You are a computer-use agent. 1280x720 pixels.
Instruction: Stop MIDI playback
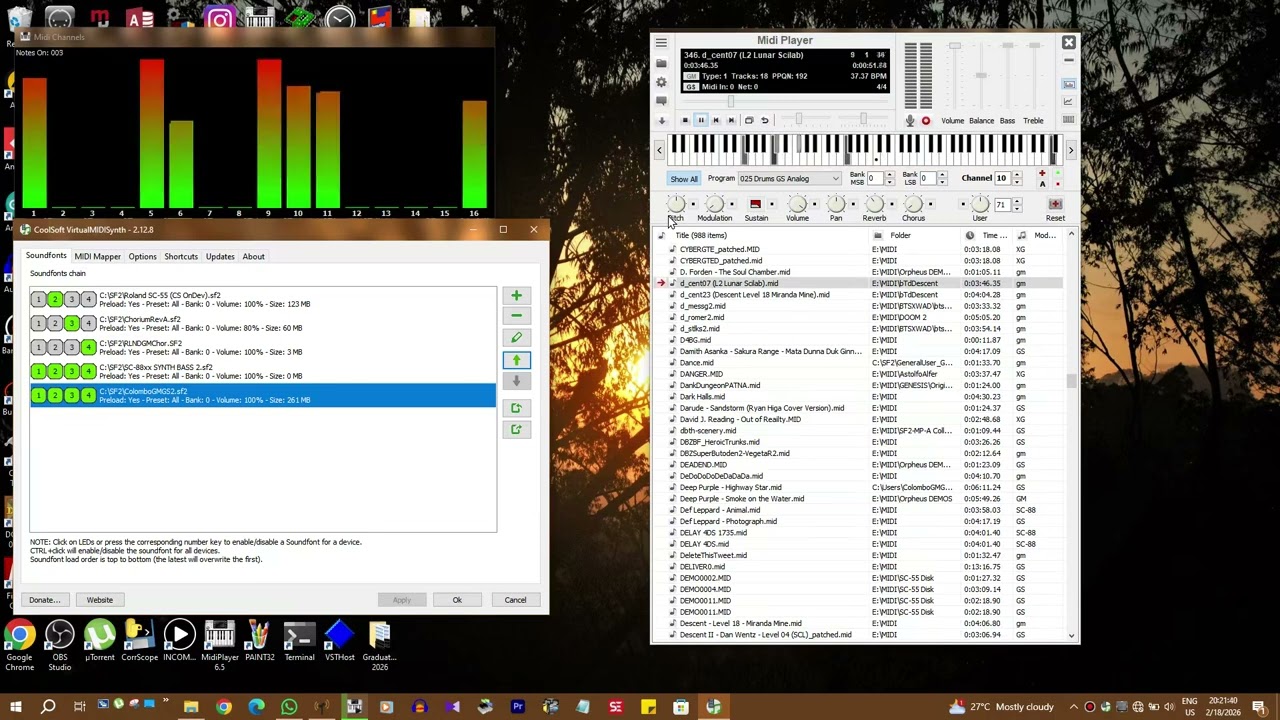click(x=685, y=120)
